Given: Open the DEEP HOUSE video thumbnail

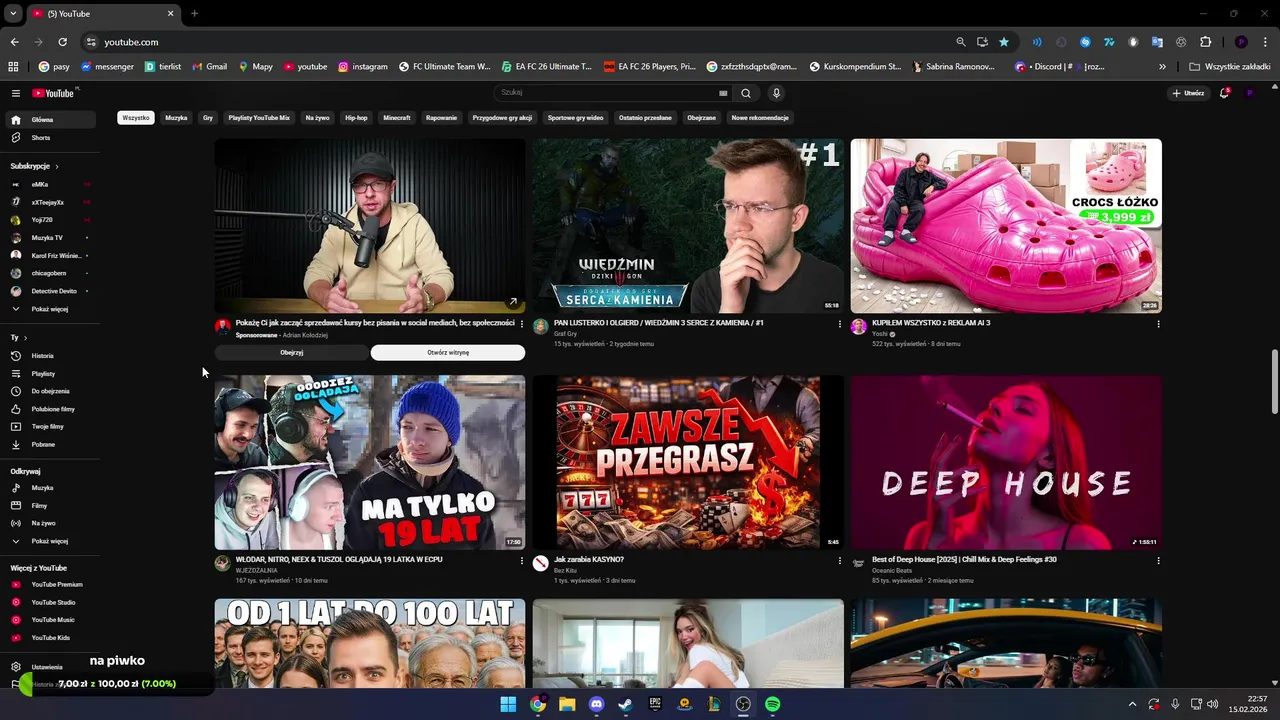Looking at the screenshot, I should 1006,463.
